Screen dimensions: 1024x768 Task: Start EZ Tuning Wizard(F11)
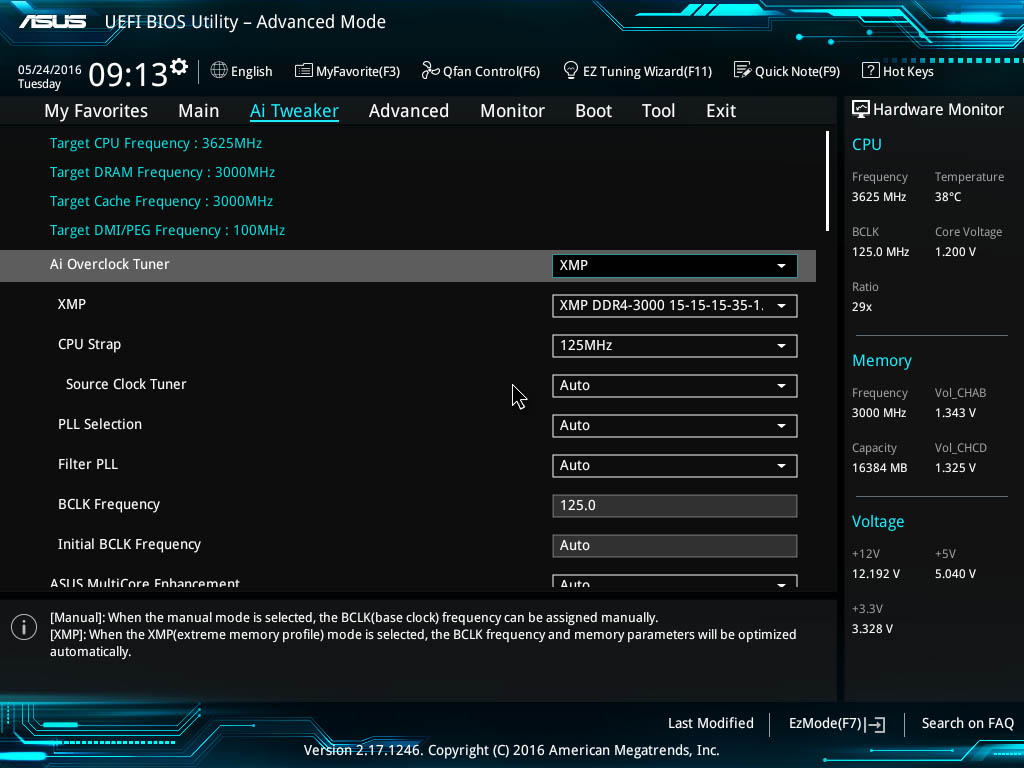coord(637,71)
